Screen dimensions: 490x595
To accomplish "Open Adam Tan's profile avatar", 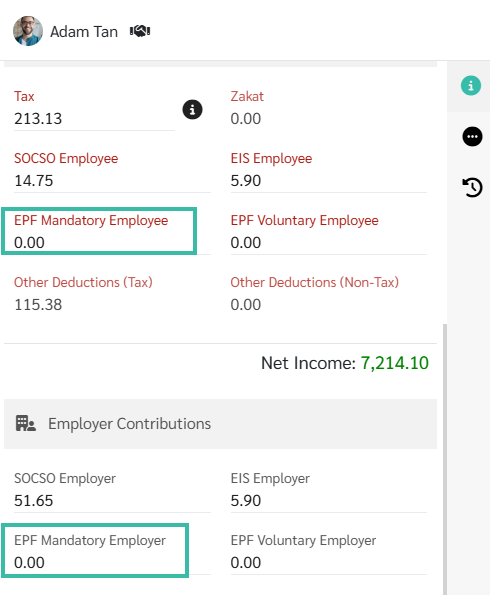I will 28,31.
